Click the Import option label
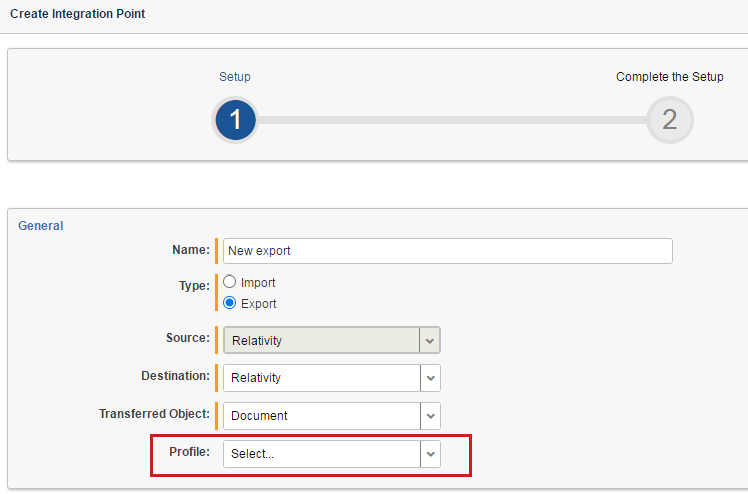This screenshot has height=494, width=748. [258, 283]
